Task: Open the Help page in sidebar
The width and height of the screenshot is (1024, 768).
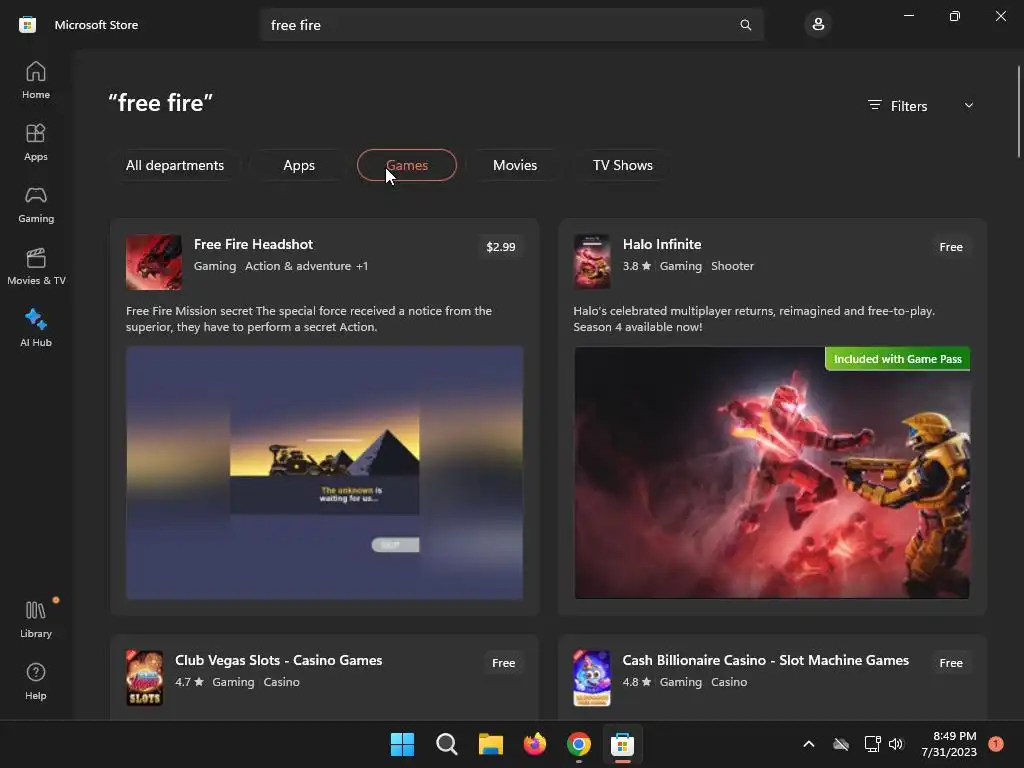Action: click(x=36, y=681)
